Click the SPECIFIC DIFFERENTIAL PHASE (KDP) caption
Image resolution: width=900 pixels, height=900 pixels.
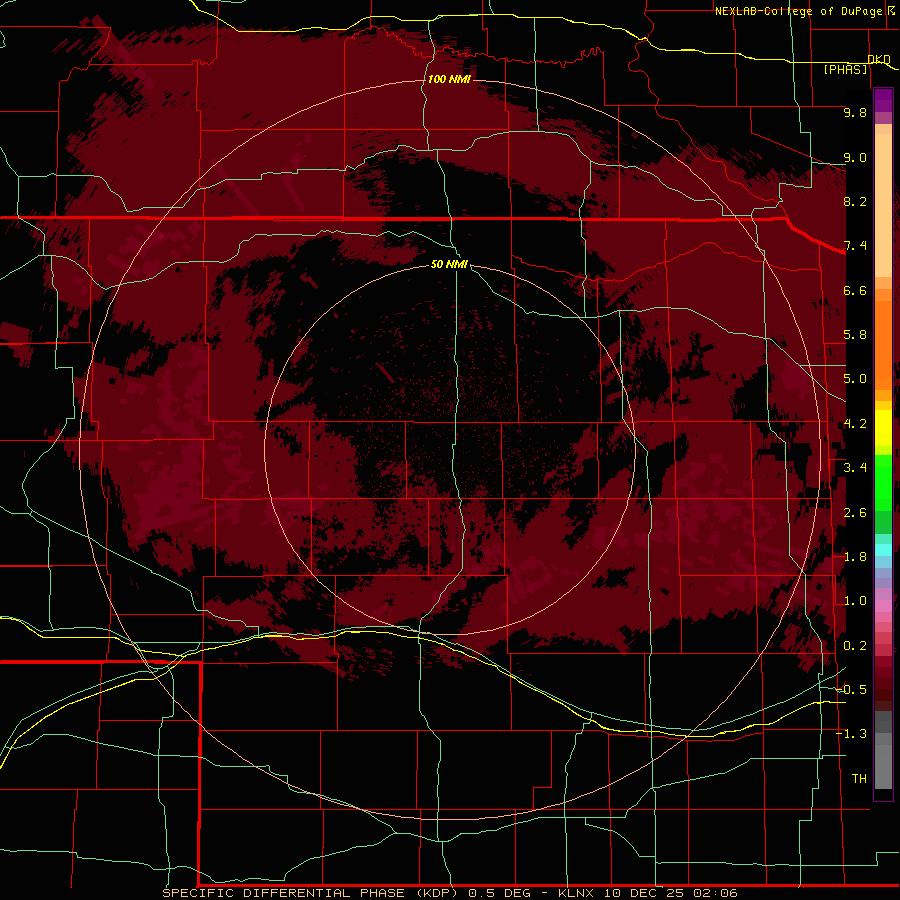310,893
